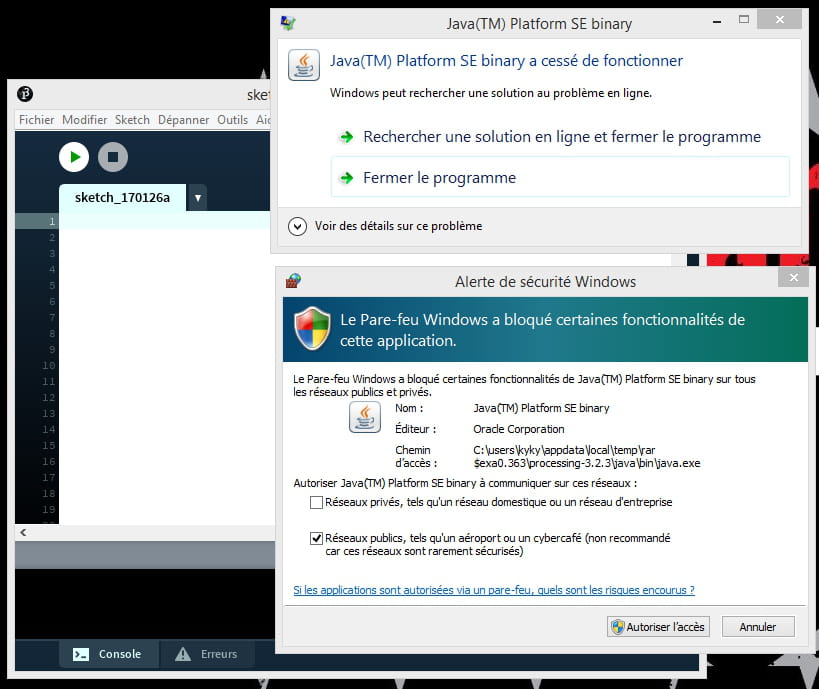Image resolution: width=819 pixels, height=689 pixels.
Task: Click the warning triangle icon in Erreurs tab
Action: [x=183, y=654]
